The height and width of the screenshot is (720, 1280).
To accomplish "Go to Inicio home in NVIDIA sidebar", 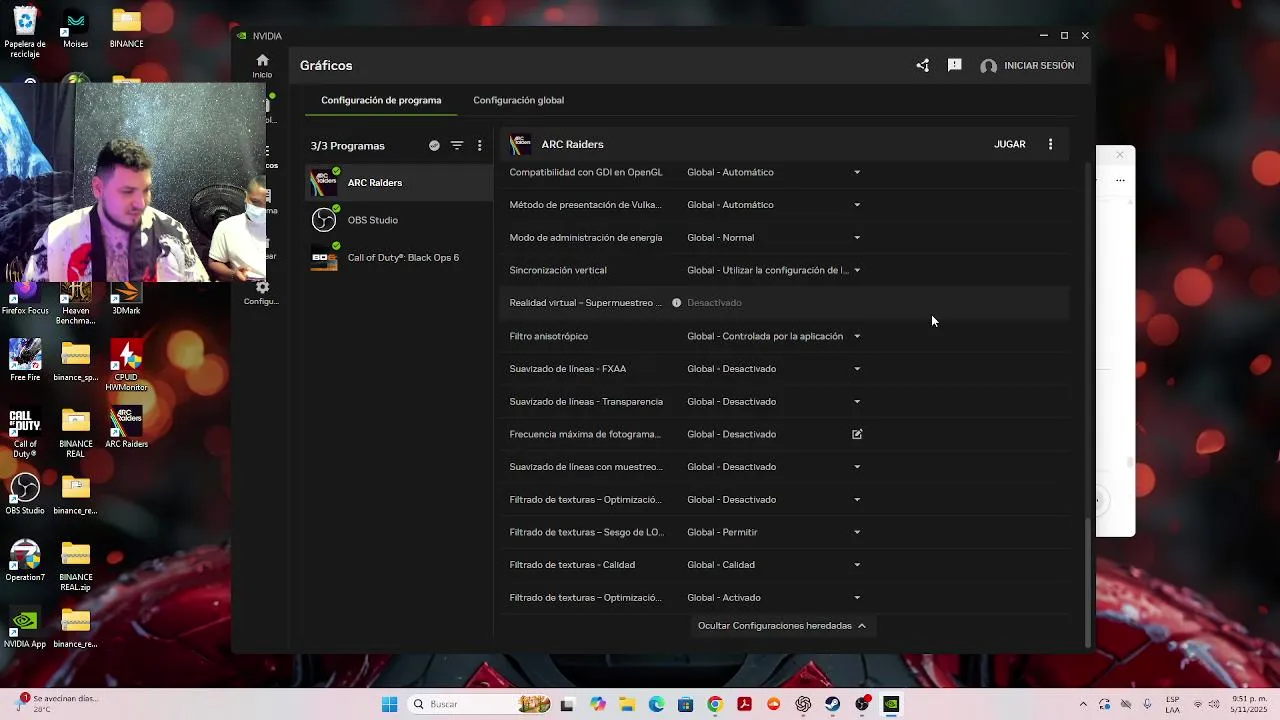I will pyautogui.click(x=262, y=66).
